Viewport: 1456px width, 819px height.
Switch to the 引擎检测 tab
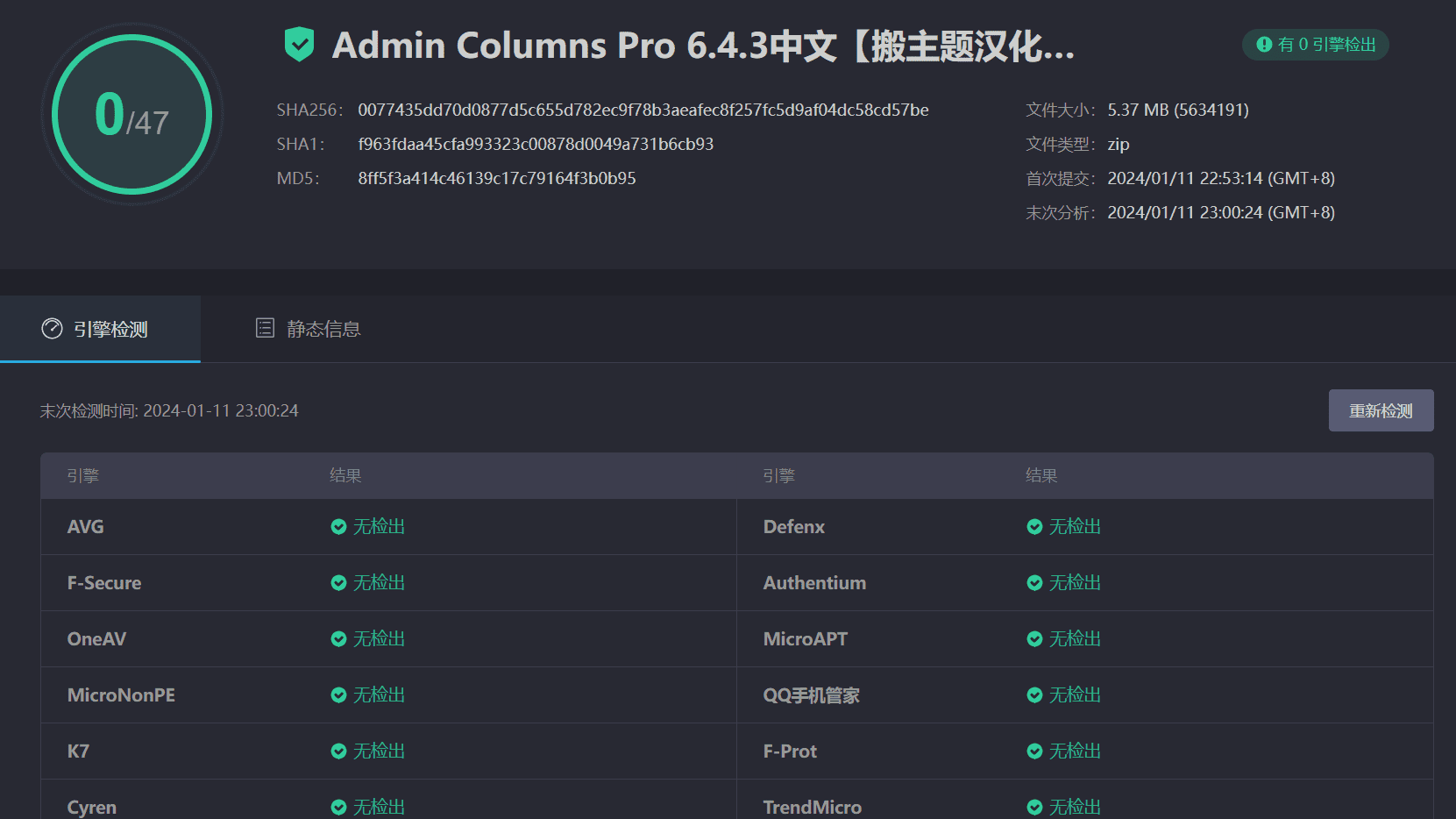pyautogui.click(x=100, y=329)
